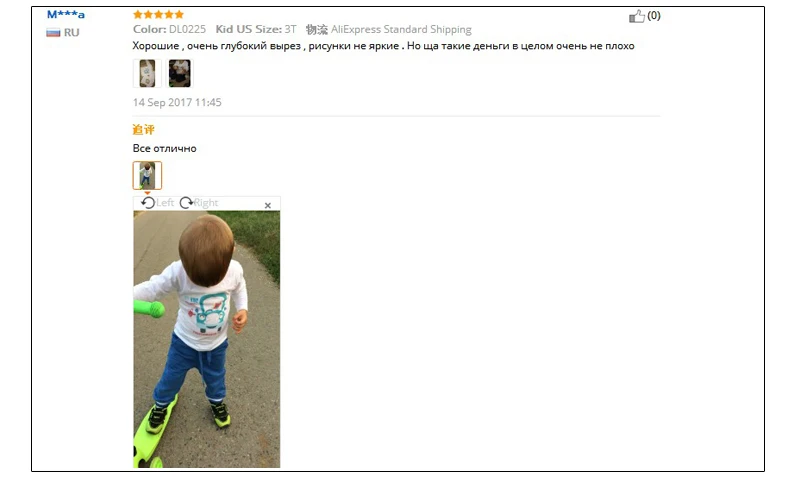
Task: Click the Russian flag icon
Action: 53,33
